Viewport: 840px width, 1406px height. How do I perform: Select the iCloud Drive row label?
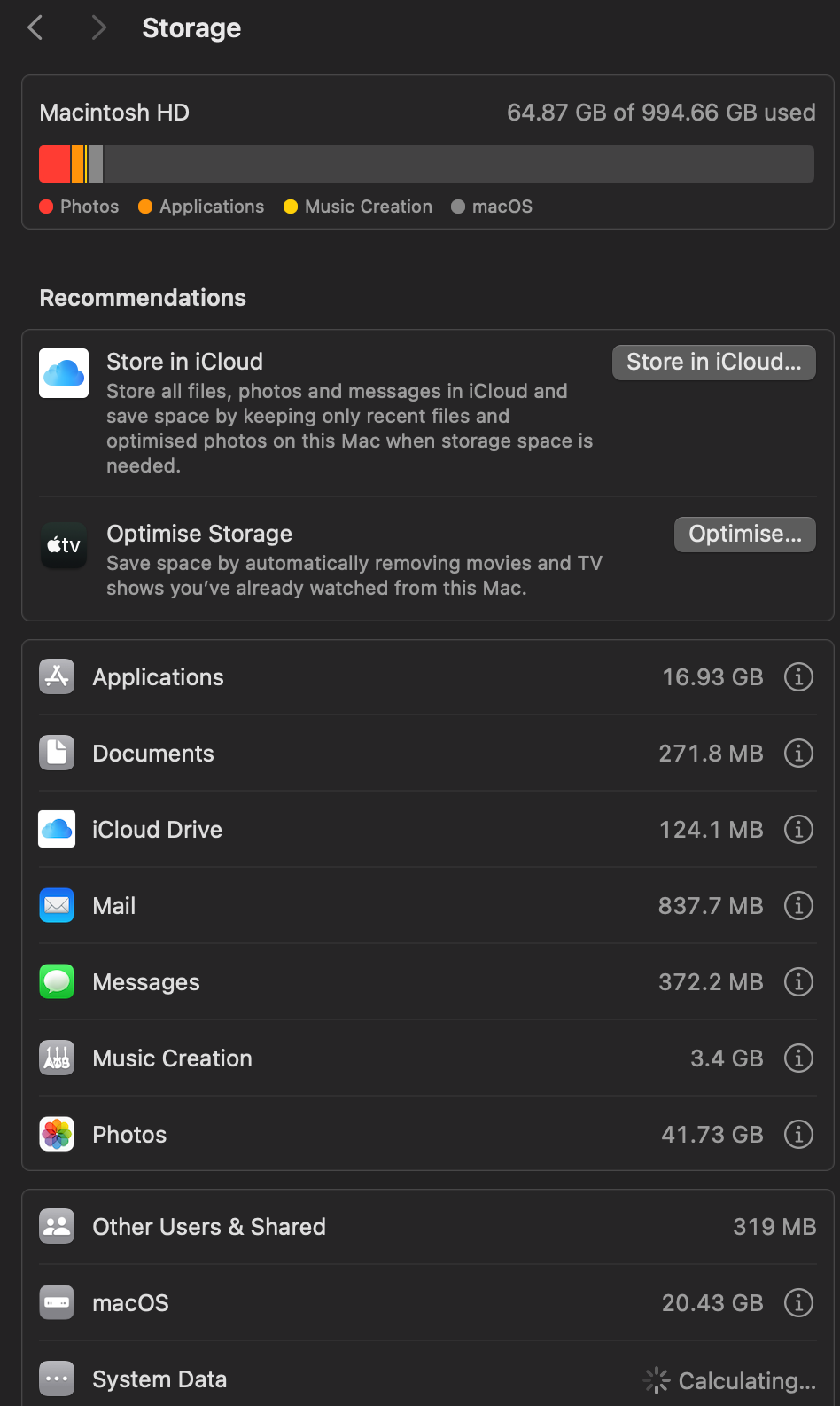[x=158, y=830]
